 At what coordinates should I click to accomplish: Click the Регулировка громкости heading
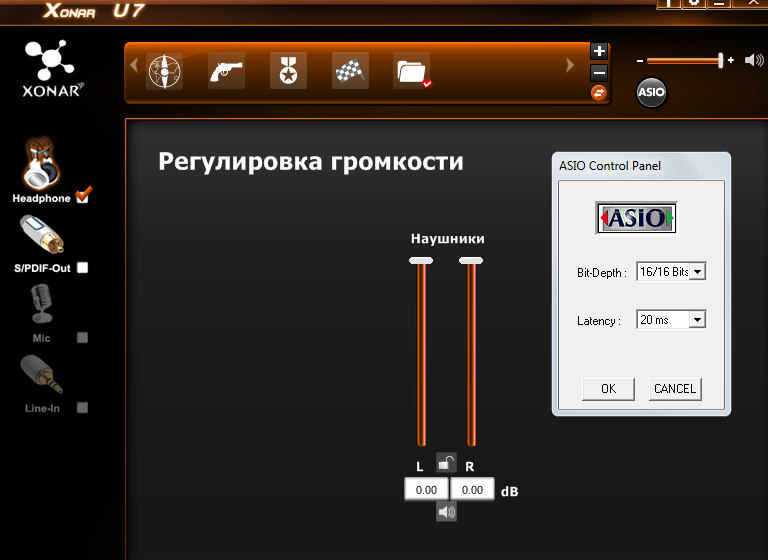pyautogui.click(x=311, y=162)
